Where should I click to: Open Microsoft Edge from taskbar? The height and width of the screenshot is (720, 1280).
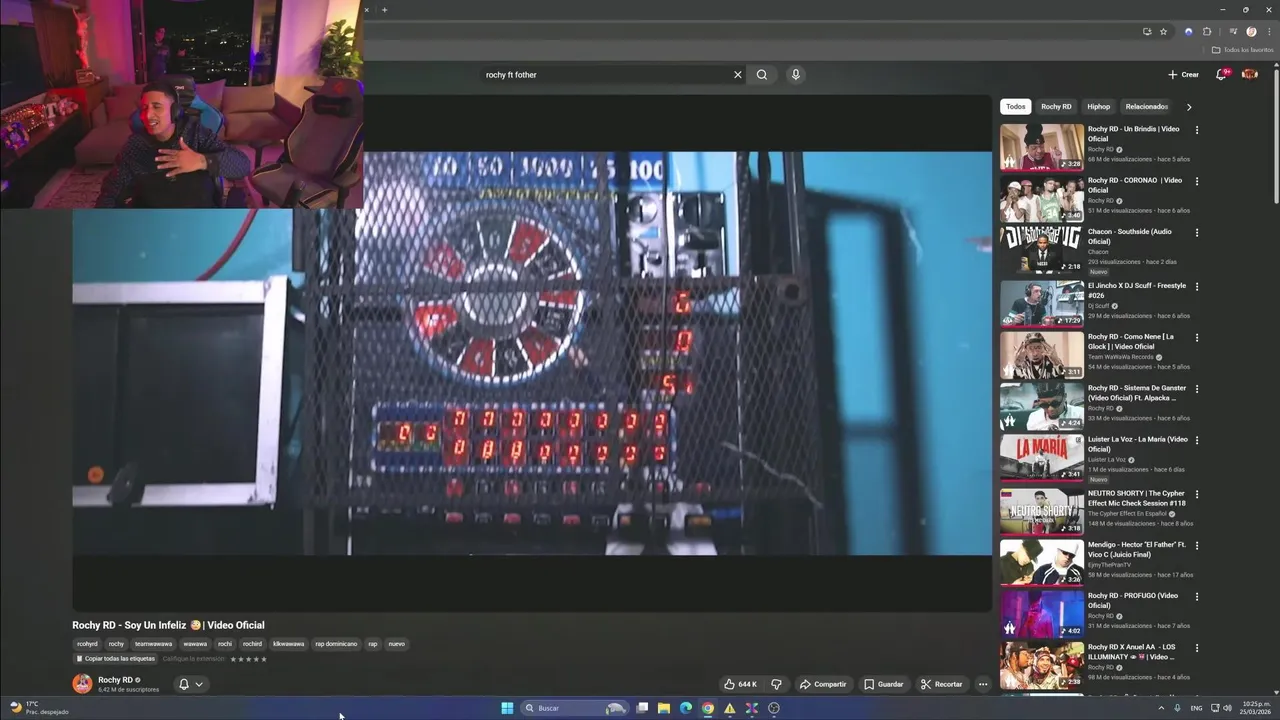coord(686,708)
